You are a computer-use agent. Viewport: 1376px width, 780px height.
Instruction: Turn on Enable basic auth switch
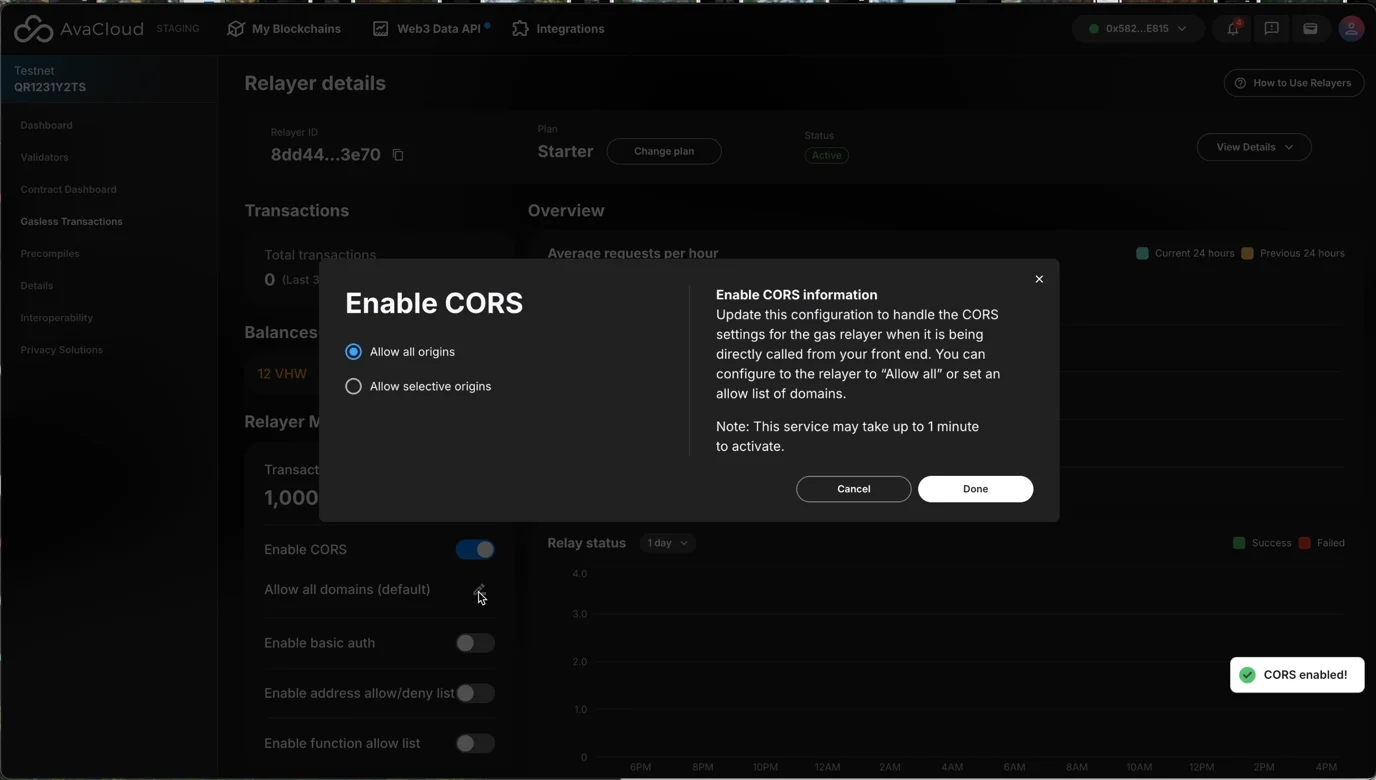coord(475,643)
